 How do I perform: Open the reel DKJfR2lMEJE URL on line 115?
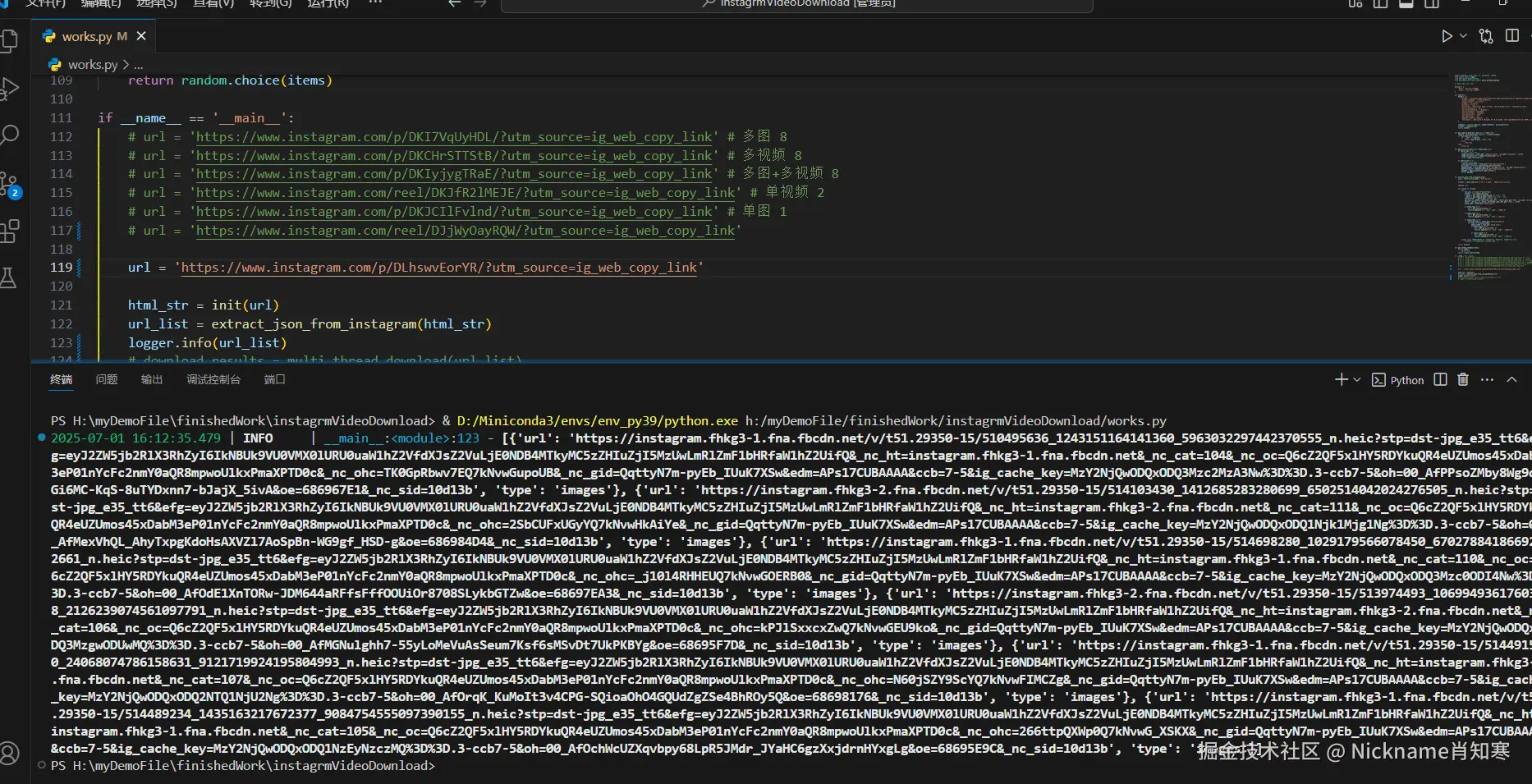click(466, 193)
